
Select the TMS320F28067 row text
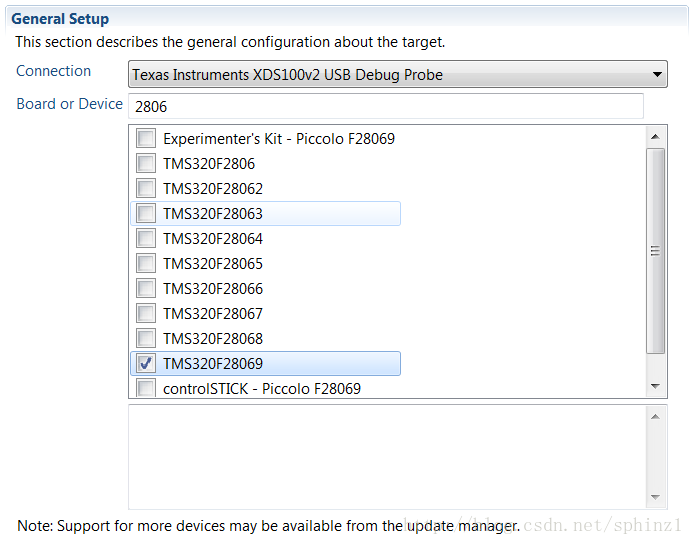(x=213, y=314)
